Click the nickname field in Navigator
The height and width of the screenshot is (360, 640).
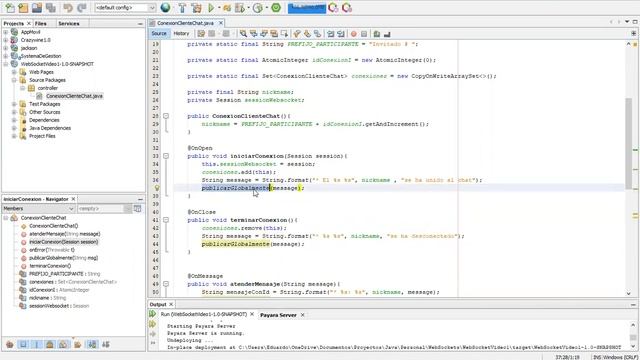[x=47, y=298]
